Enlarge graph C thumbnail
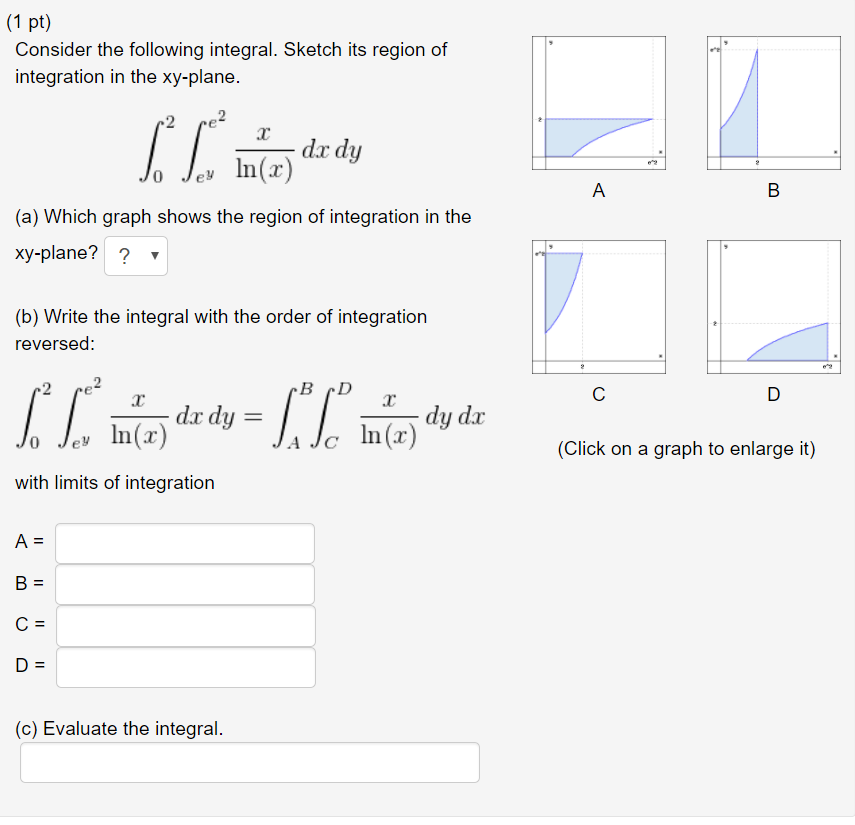 [x=598, y=306]
